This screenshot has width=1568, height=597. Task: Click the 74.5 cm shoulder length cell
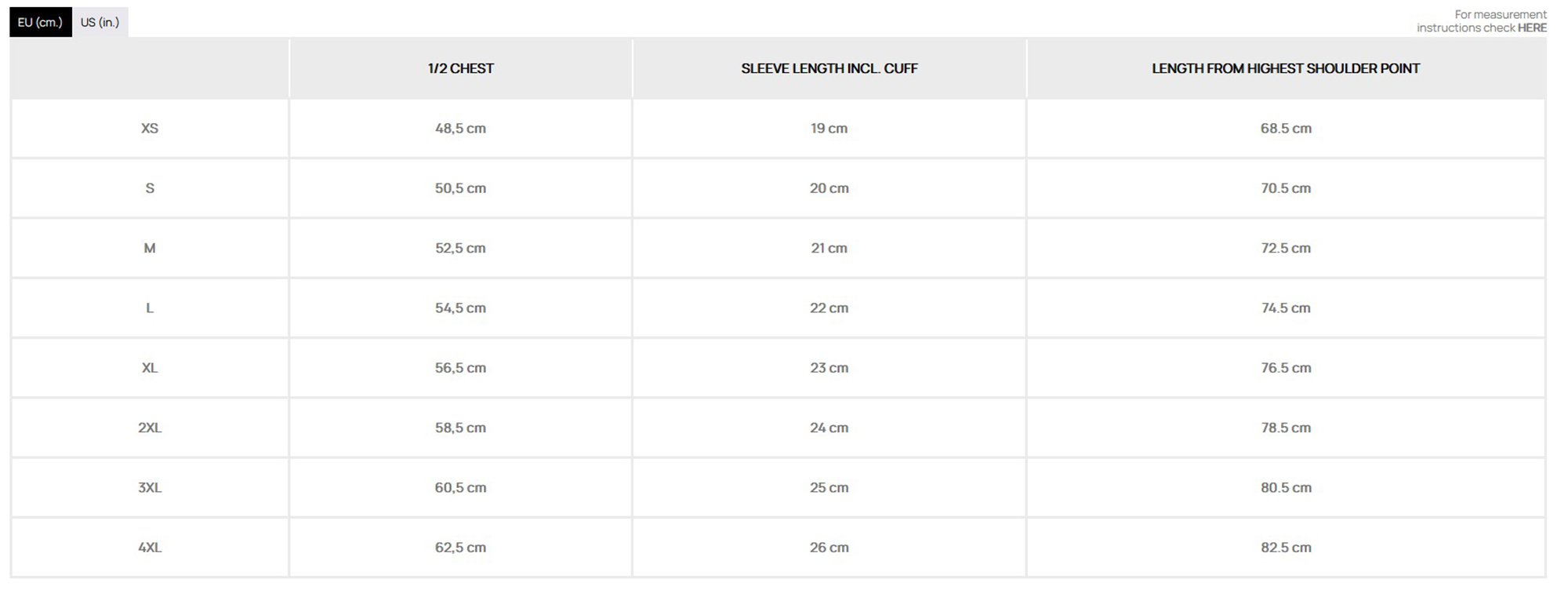(1285, 308)
